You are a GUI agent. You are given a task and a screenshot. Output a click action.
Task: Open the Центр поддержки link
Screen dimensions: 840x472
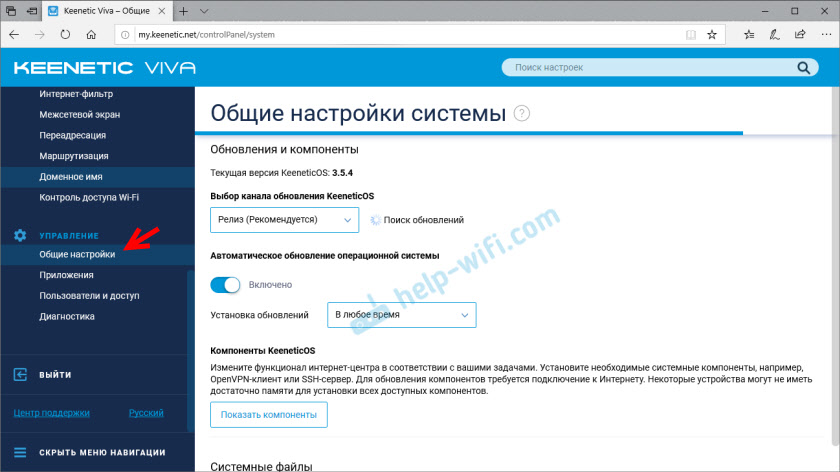51,413
